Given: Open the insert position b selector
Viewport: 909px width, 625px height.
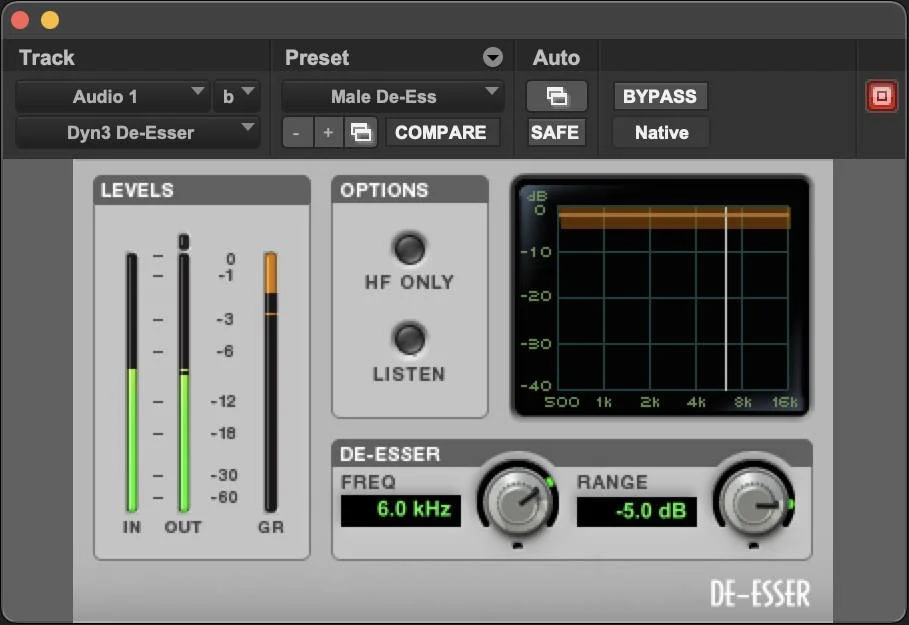Looking at the screenshot, I should (x=237, y=96).
